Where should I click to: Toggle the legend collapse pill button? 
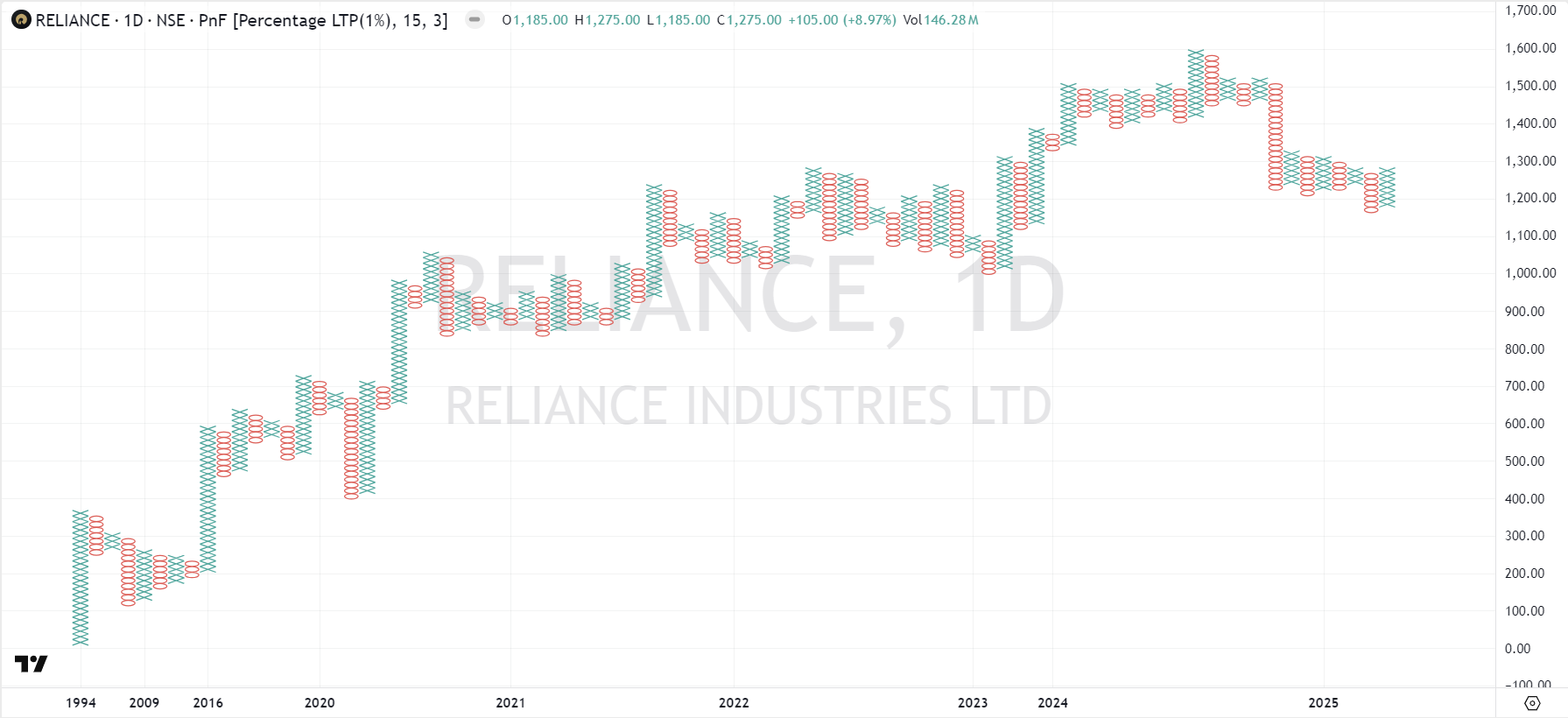(475, 19)
